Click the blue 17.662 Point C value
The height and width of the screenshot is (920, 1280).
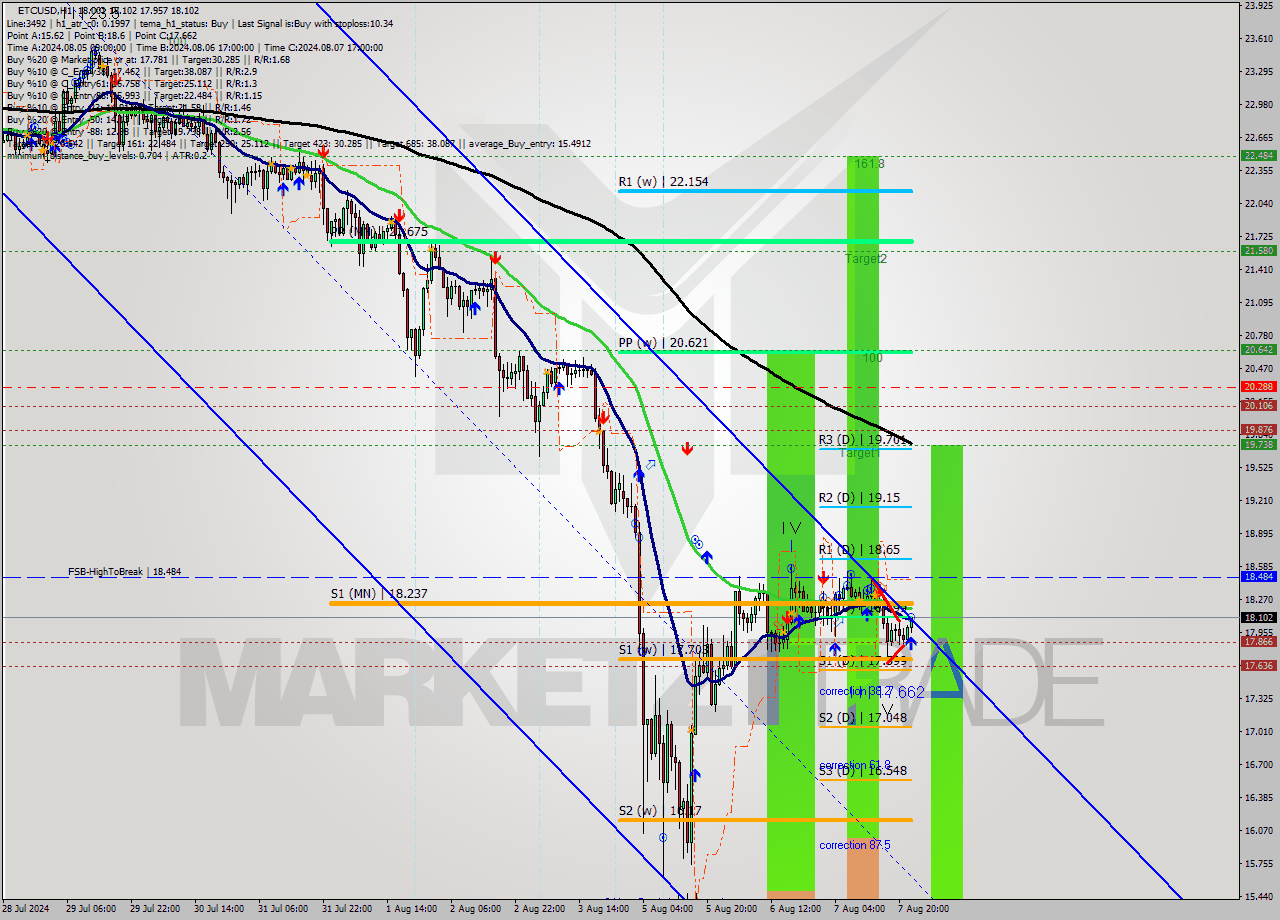(901, 692)
